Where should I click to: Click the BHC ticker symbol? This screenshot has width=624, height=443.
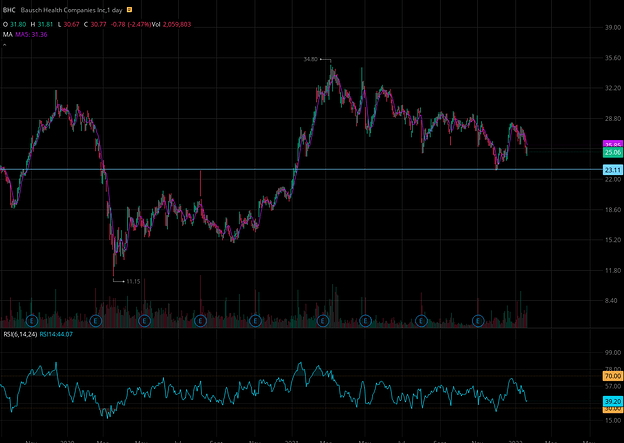pos(9,10)
